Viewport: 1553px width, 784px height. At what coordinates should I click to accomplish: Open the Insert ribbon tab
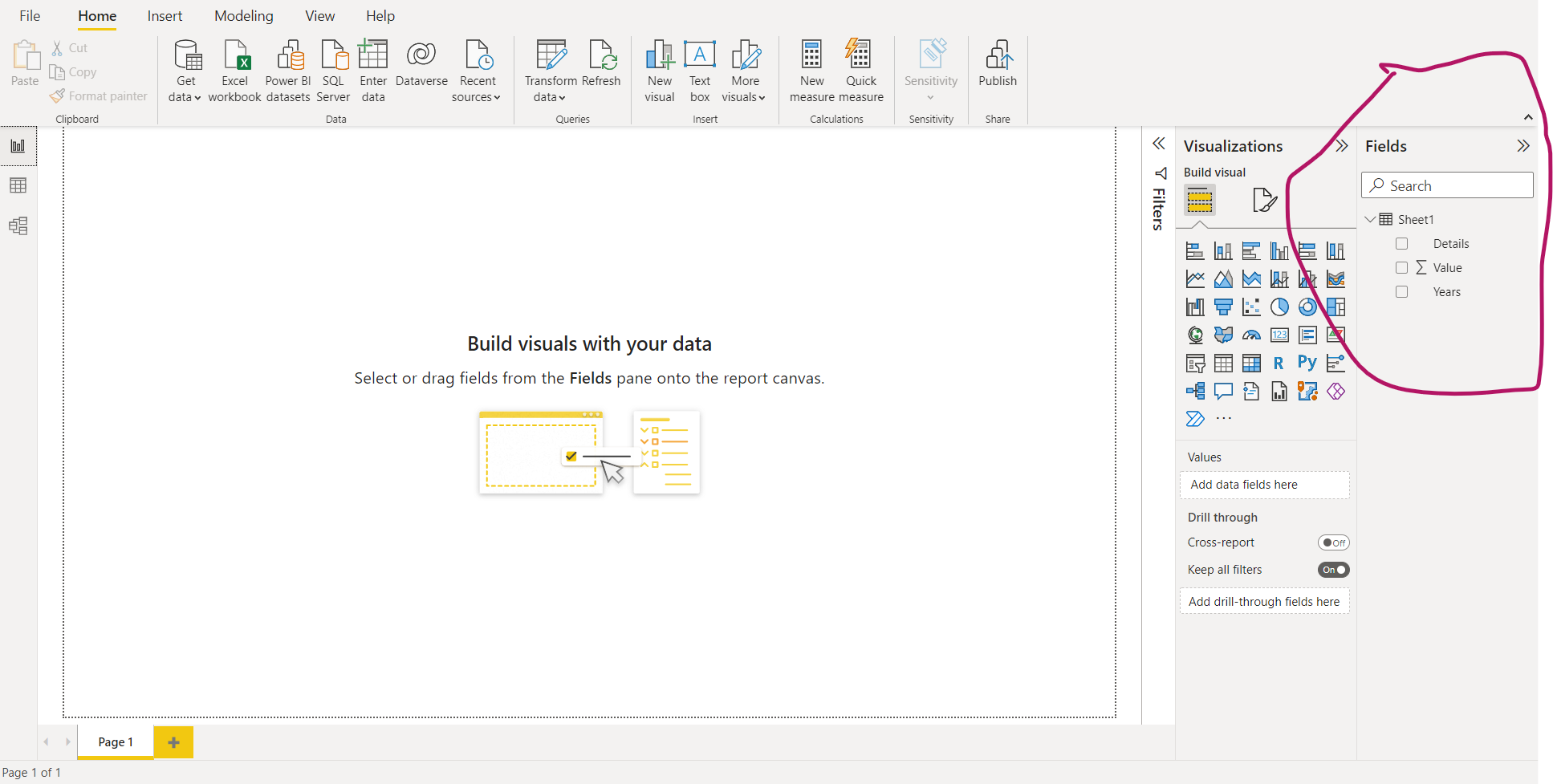pyautogui.click(x=165, y=16)
